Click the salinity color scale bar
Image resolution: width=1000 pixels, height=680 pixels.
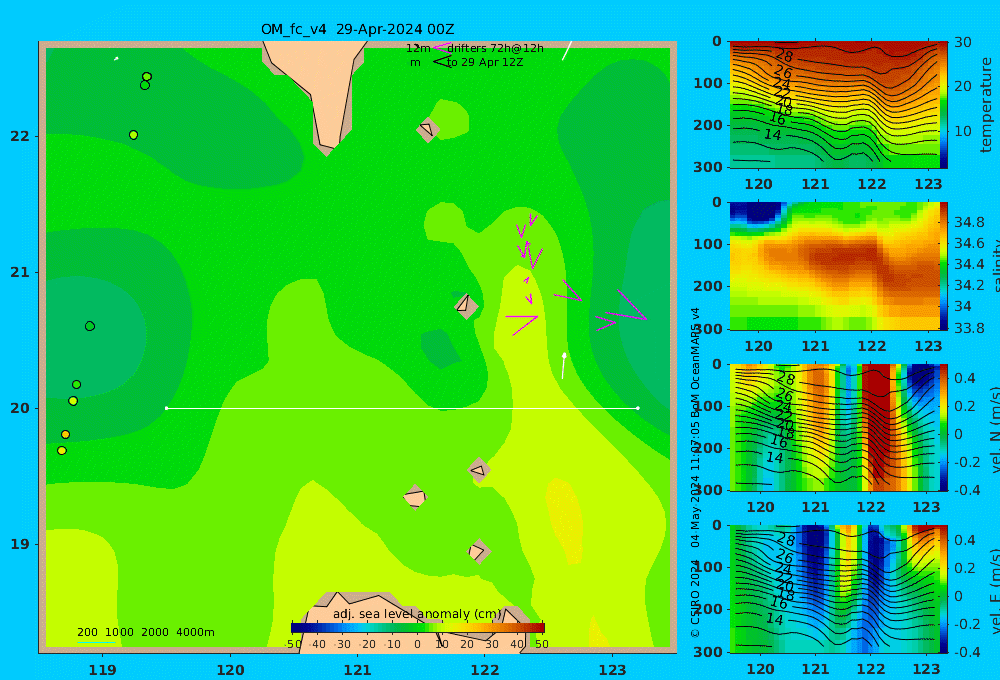[944, 266]
